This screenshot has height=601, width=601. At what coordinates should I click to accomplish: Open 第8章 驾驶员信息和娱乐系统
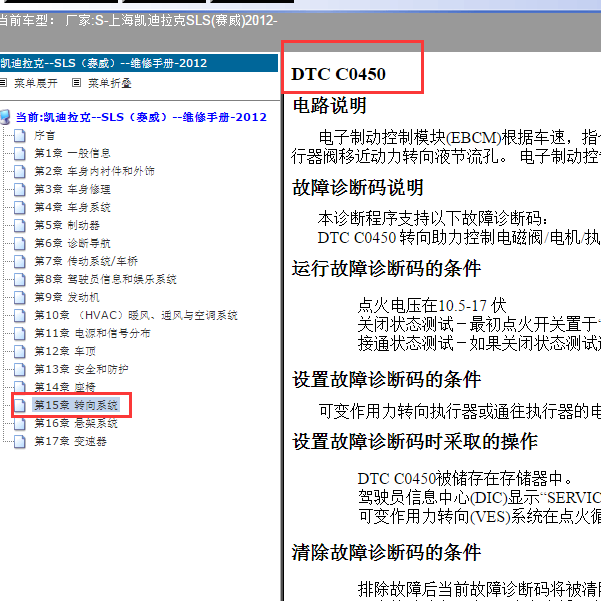click(x=105, y=279)
